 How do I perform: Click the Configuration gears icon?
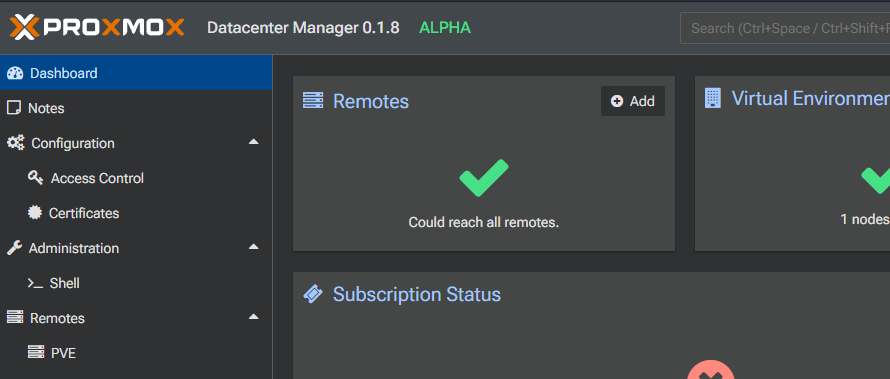tap(15, 143)
